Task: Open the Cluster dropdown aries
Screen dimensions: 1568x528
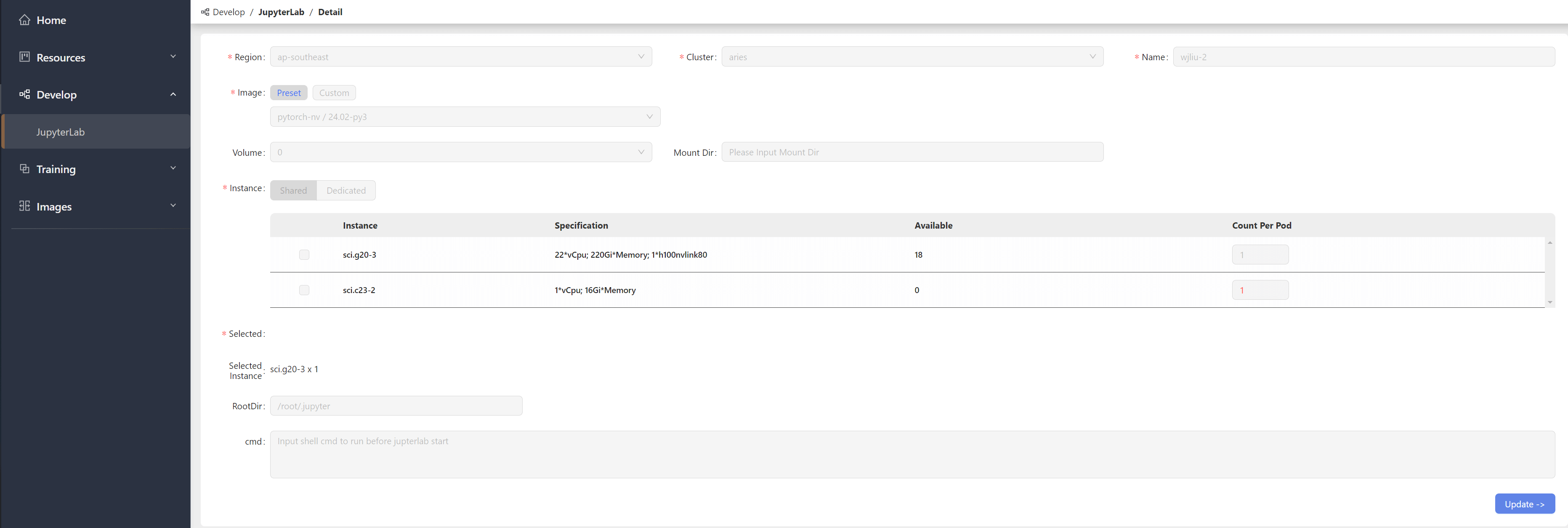Action: pyautogui.click(x=912, y=57)
